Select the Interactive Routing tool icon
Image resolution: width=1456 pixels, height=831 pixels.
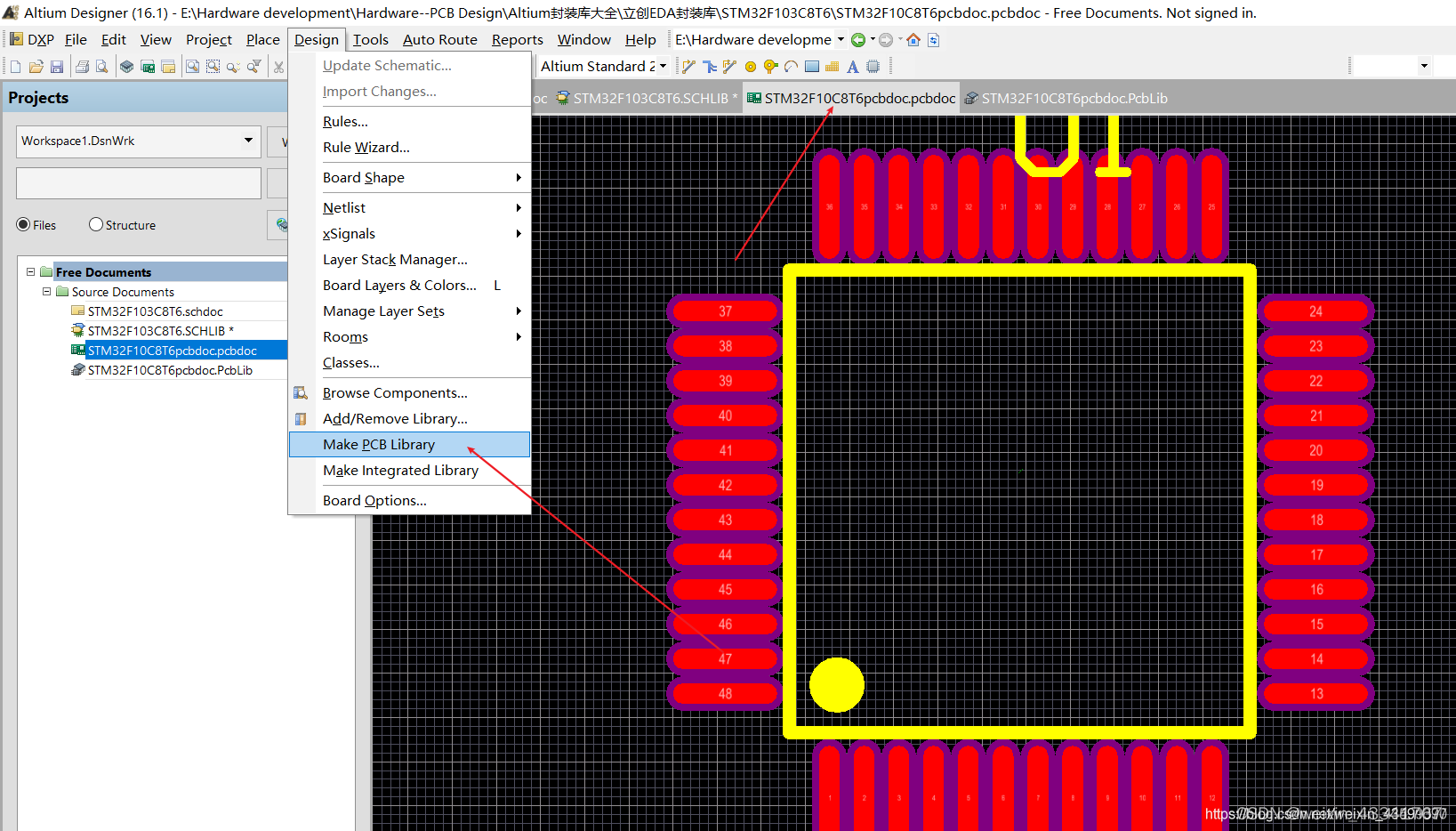[689, 67]
